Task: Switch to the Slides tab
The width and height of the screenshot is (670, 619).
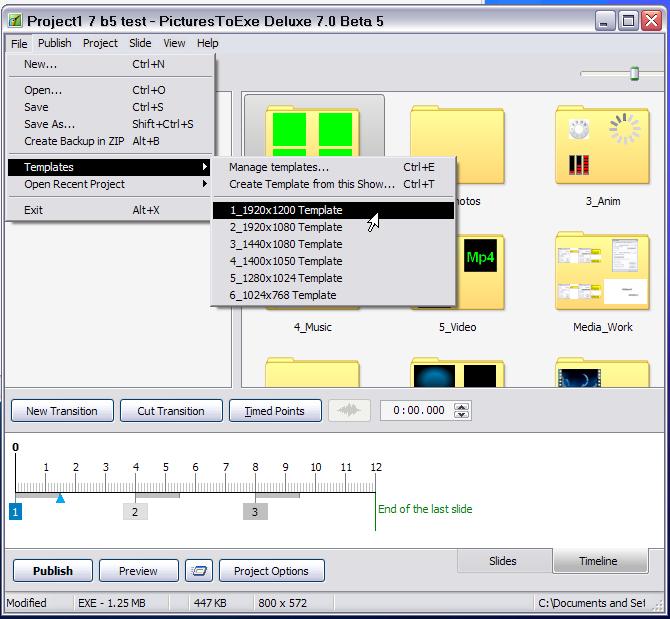Action: 503,561
